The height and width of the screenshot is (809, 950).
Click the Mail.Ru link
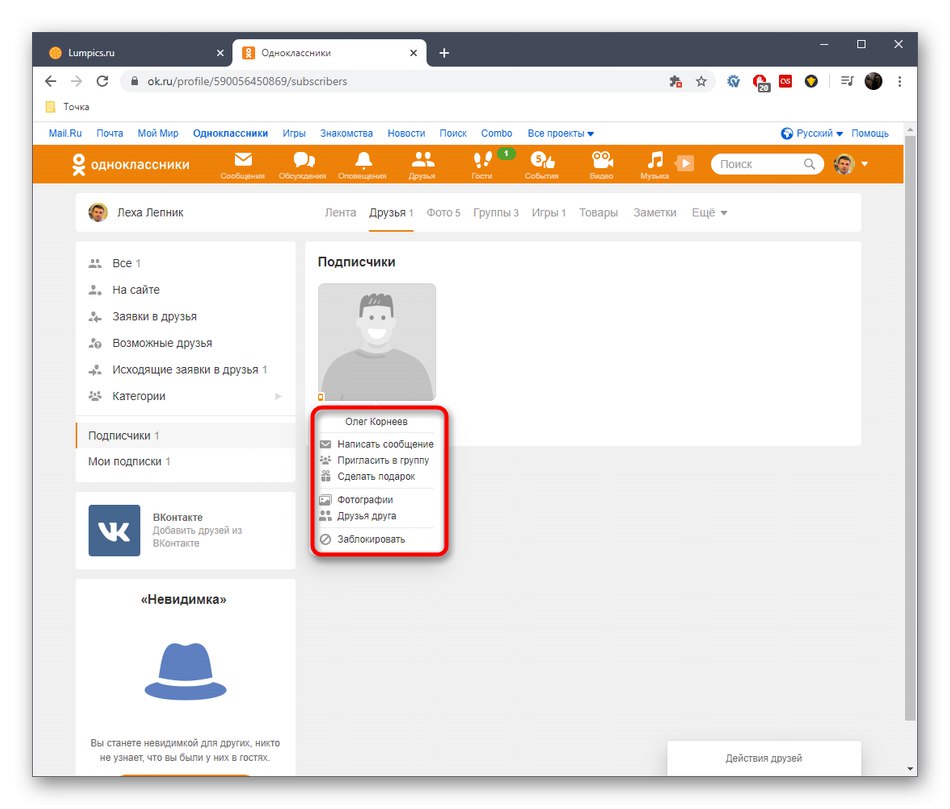coord(65,133)
